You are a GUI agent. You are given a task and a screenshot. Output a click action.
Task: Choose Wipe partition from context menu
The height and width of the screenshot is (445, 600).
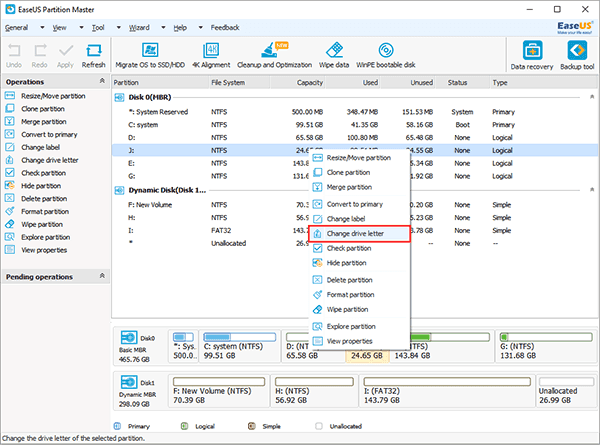(360, 309)
